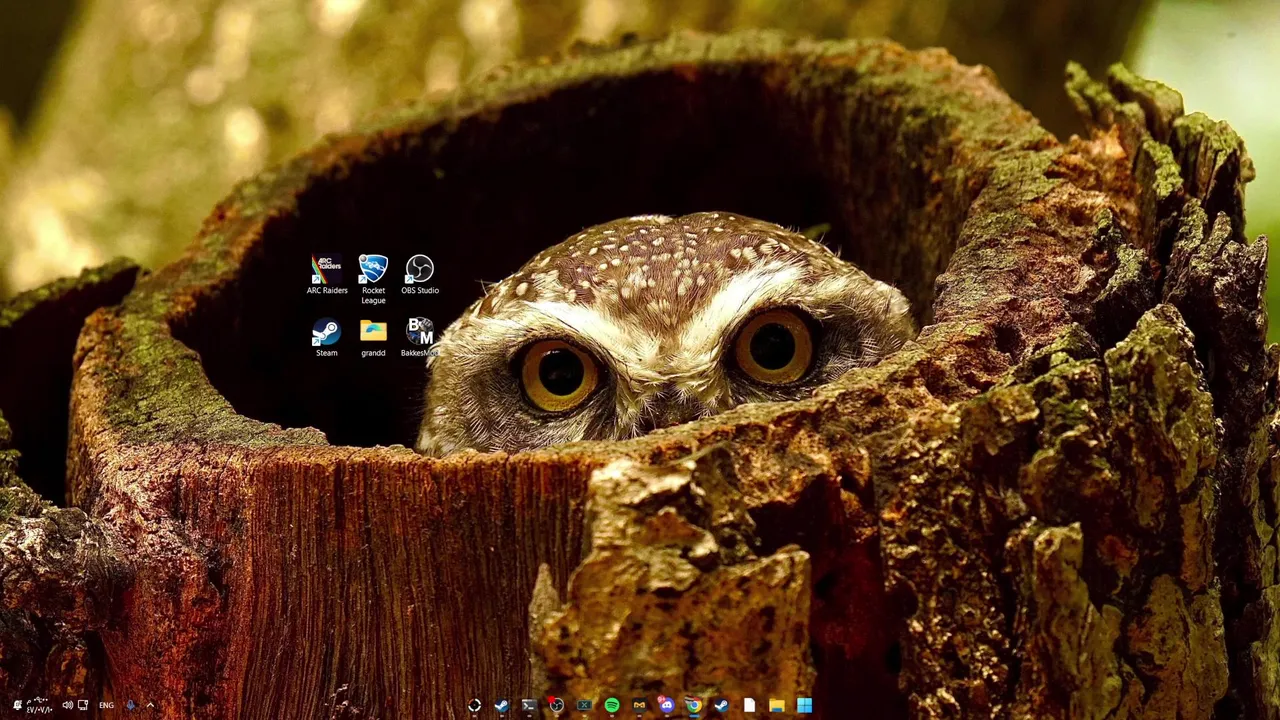1280x720 pixels.
Task: Open the Windows Start button in taskbar
Action: 804,705
